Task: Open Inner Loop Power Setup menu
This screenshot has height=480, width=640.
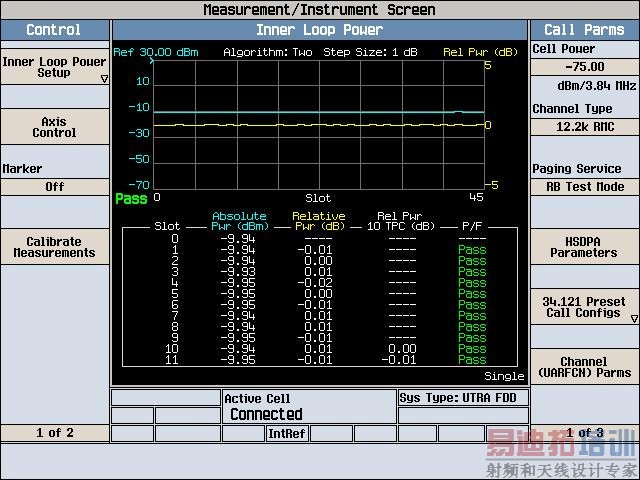Action: (x=54, y=67)
